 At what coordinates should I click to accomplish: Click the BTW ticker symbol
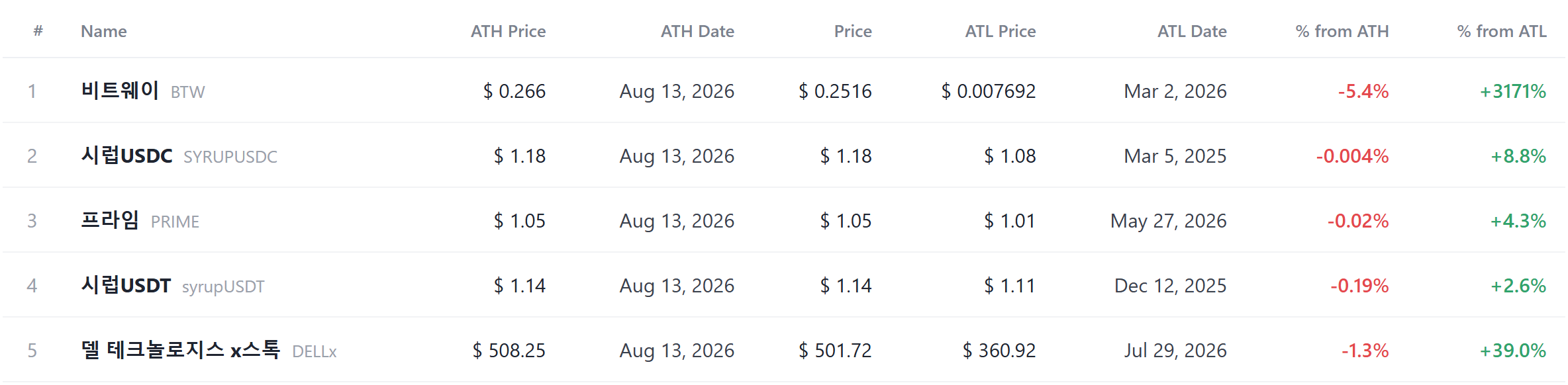click(188, 92)
